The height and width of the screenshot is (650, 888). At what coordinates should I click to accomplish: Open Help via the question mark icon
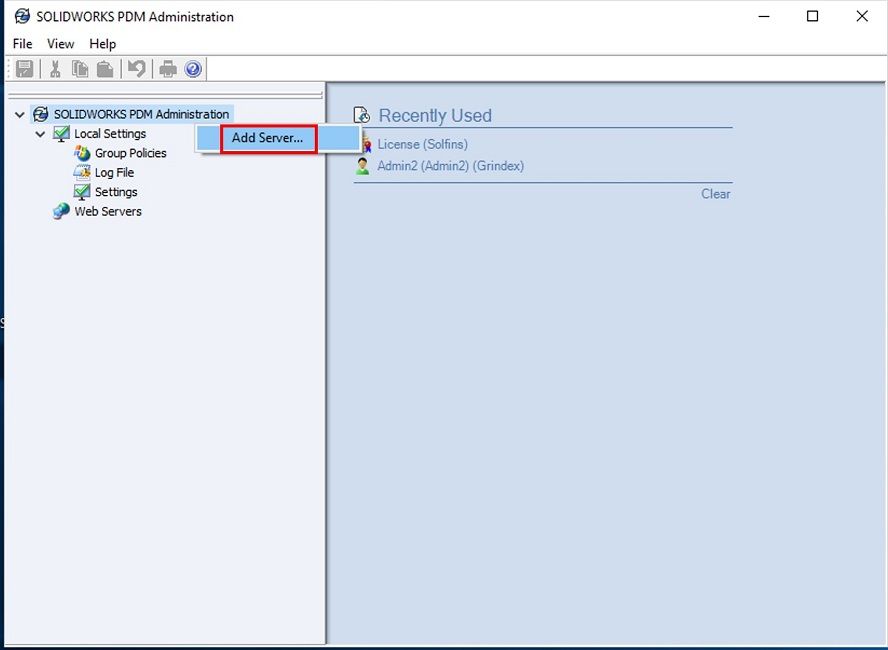[193, 69]
